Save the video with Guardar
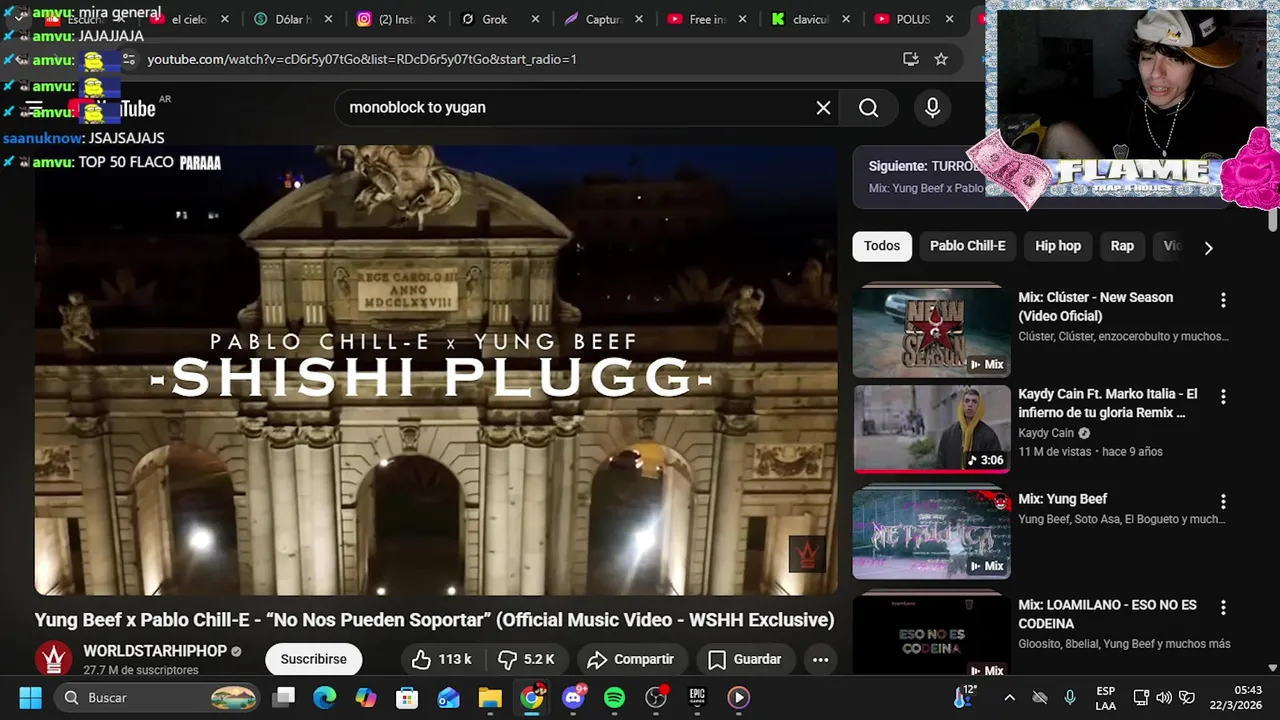The height and width of the screenshot is (720, 1280). [x=745, y=659]
